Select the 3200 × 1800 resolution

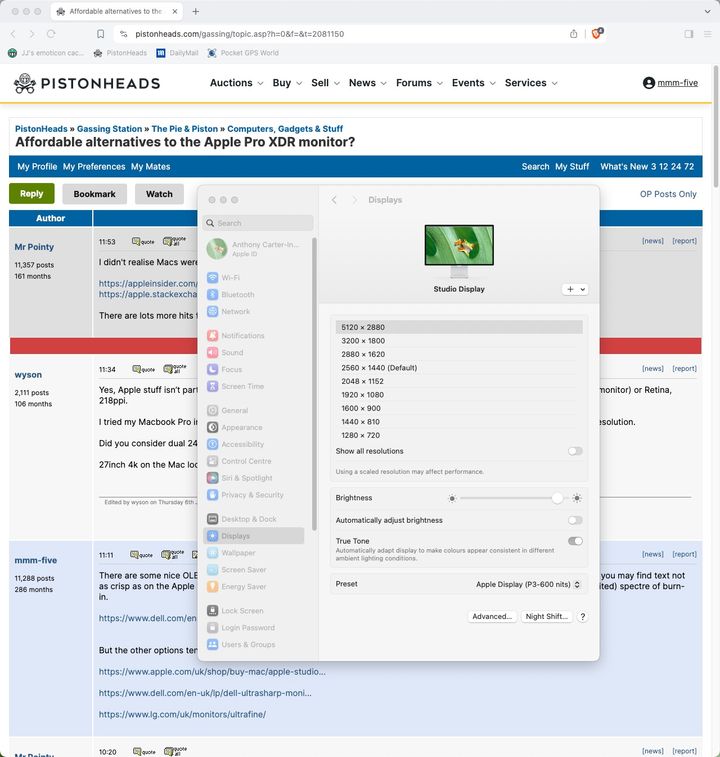pyautogui.click(x=363, y=341)
